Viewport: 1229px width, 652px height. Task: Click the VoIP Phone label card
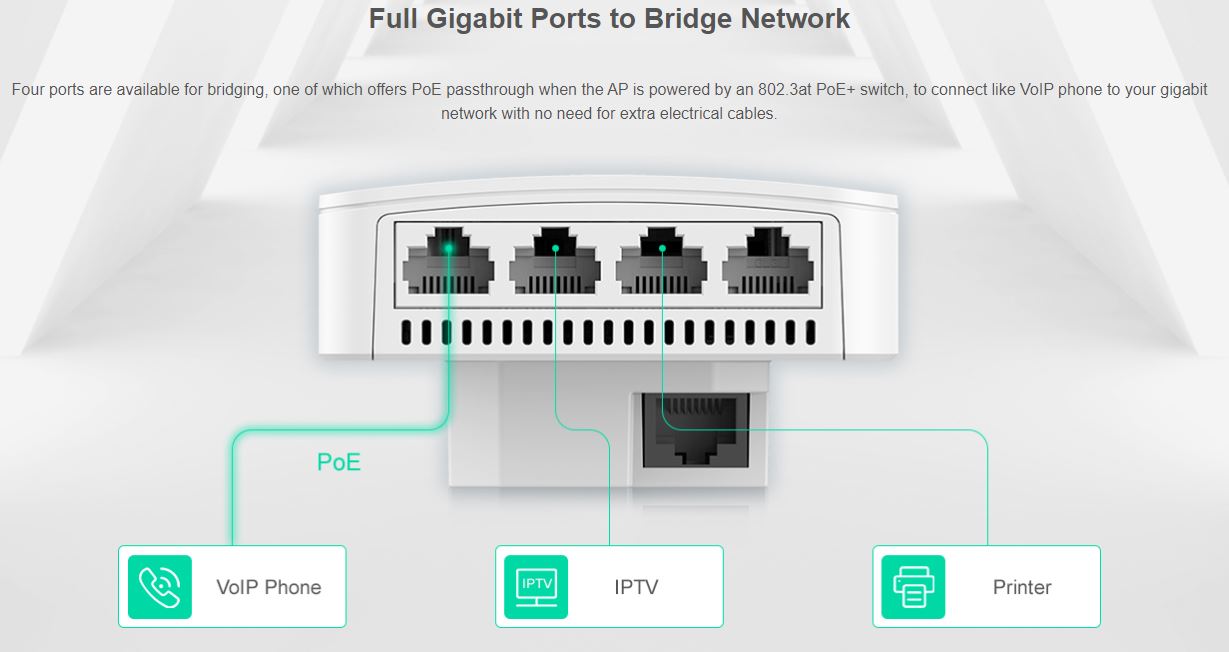pos(232,587)
